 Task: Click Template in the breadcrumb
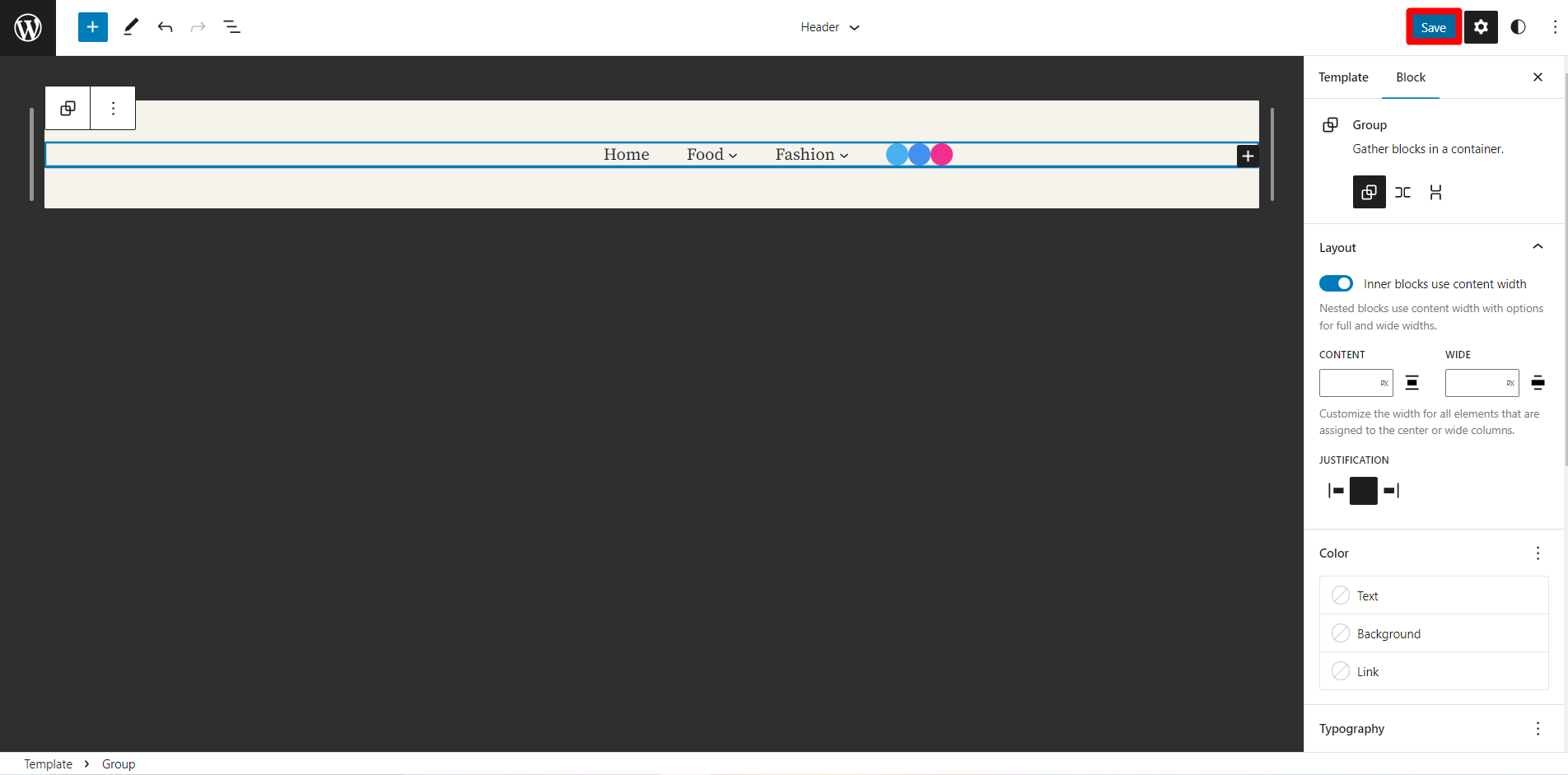click(x=49, y=764)
